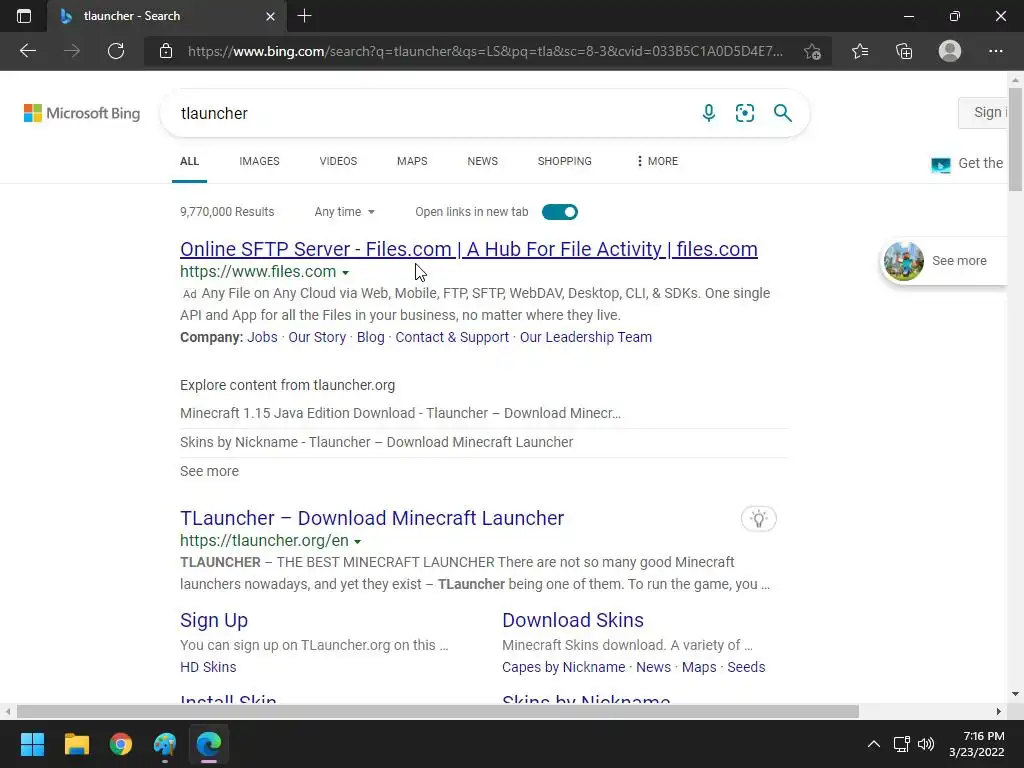Open the volume speaker tray icon
Image resolution: width=1024 pixels, height=768 pixels.
pyautogui.click(x=926, y=744)
